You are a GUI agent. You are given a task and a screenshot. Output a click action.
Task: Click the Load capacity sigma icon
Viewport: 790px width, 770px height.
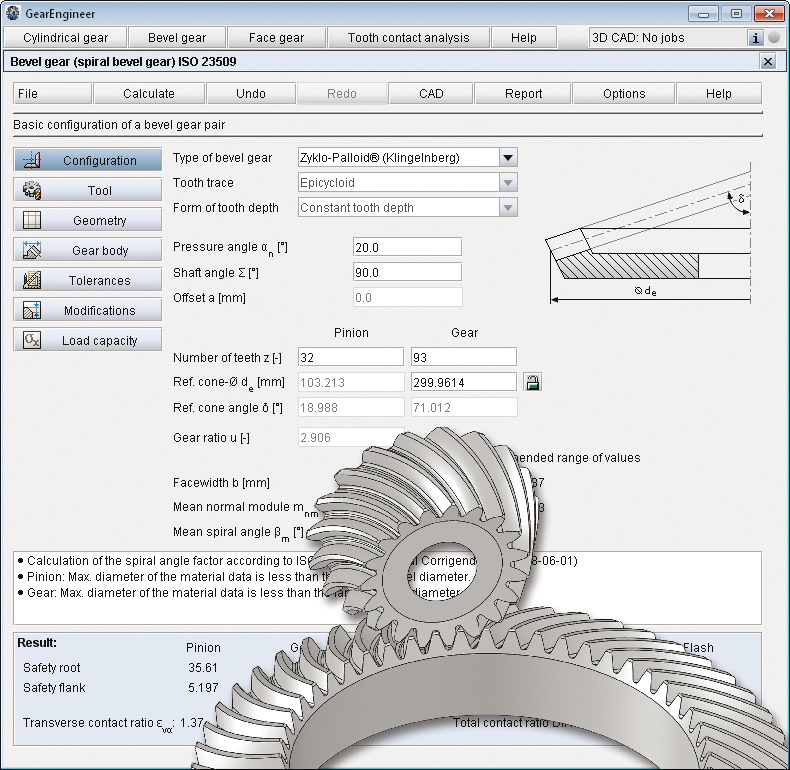(x=32, y=341)
